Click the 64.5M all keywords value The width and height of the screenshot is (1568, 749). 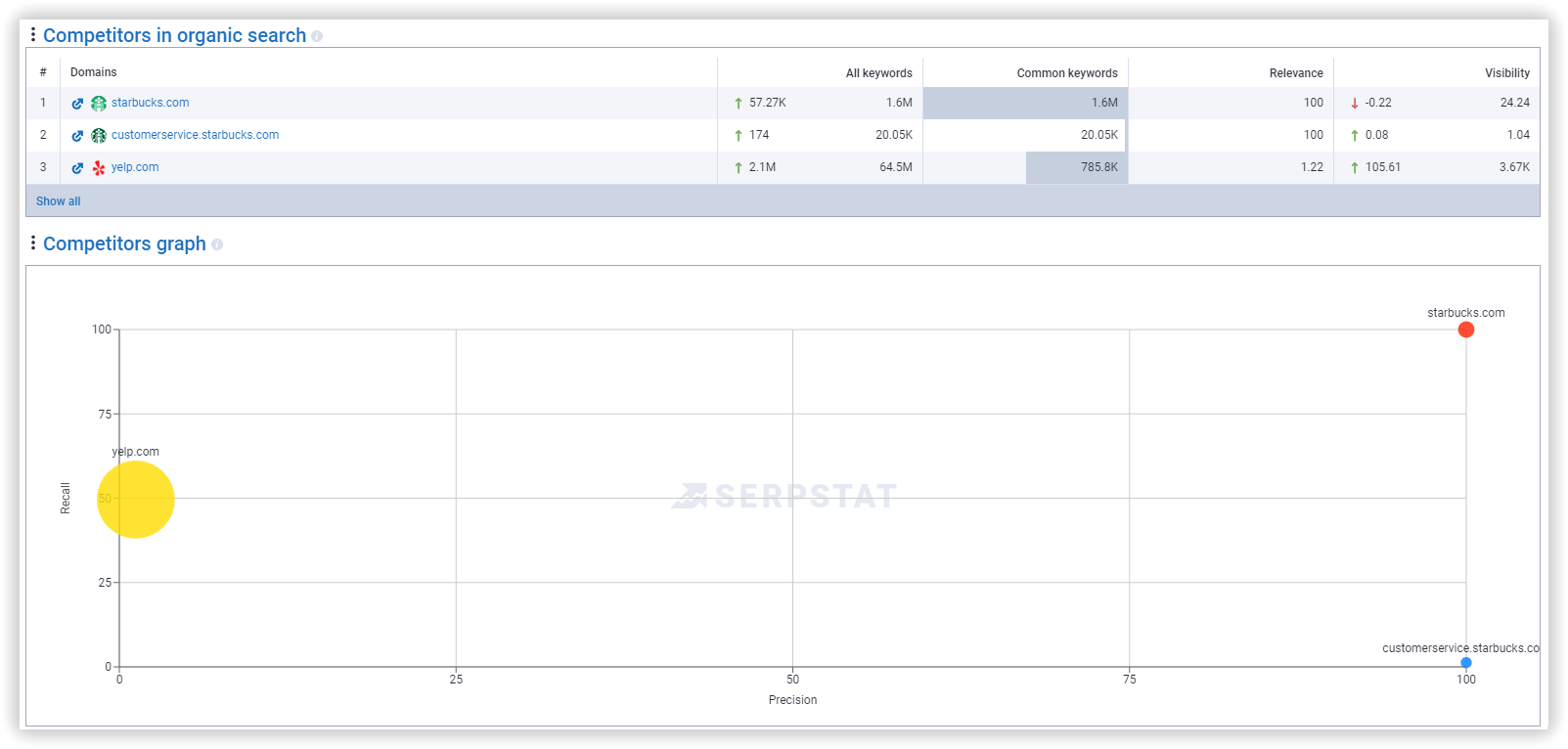click(x=896, y=167)
